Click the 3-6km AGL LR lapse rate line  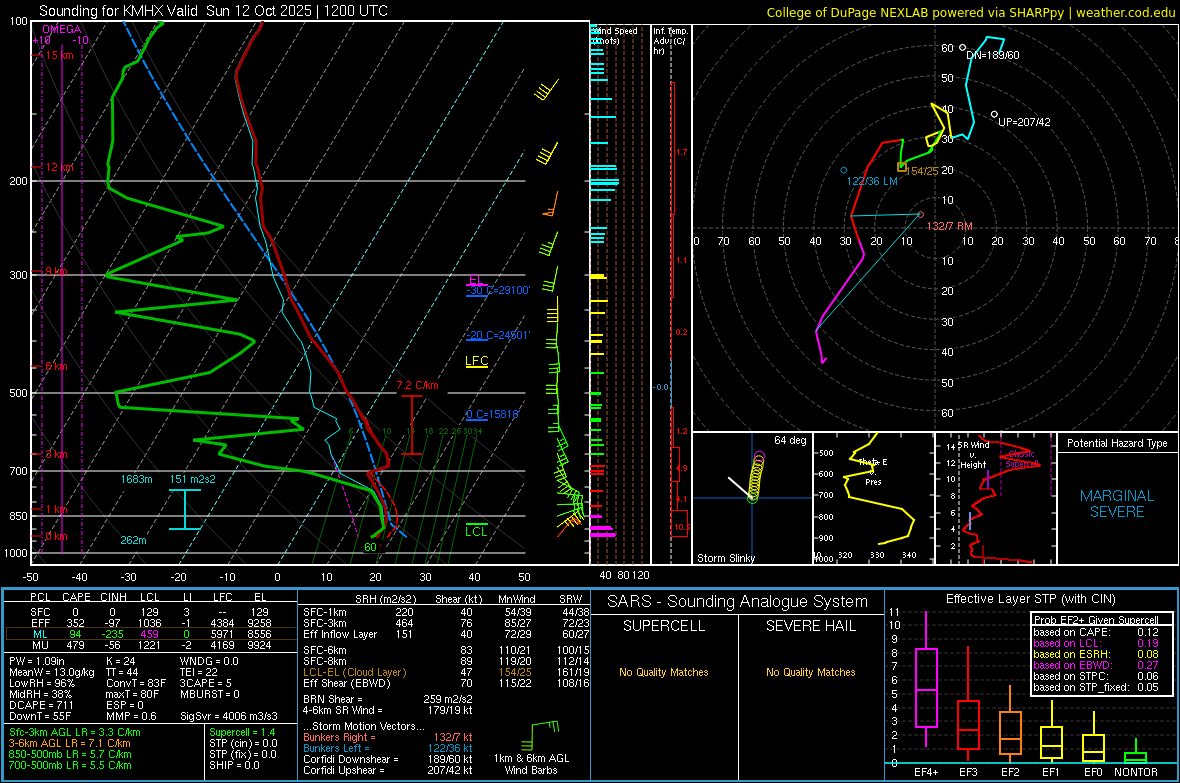[x=69, y=743]
